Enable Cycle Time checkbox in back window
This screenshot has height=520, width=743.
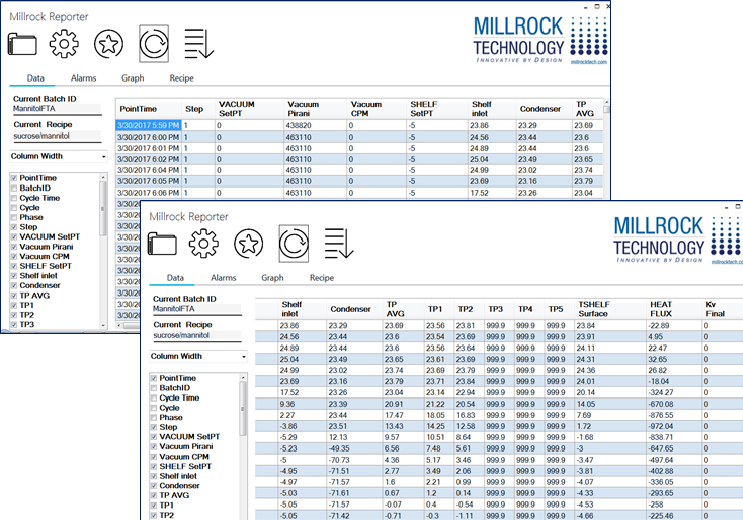click(x=14, y=198)
